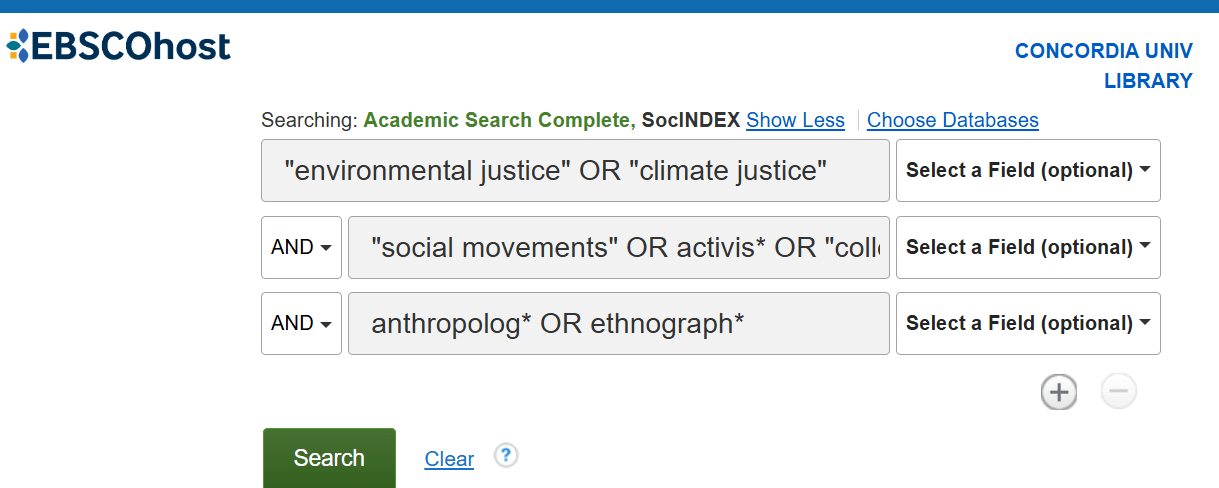Open the Choose Databases link

(x=953, y=120)
